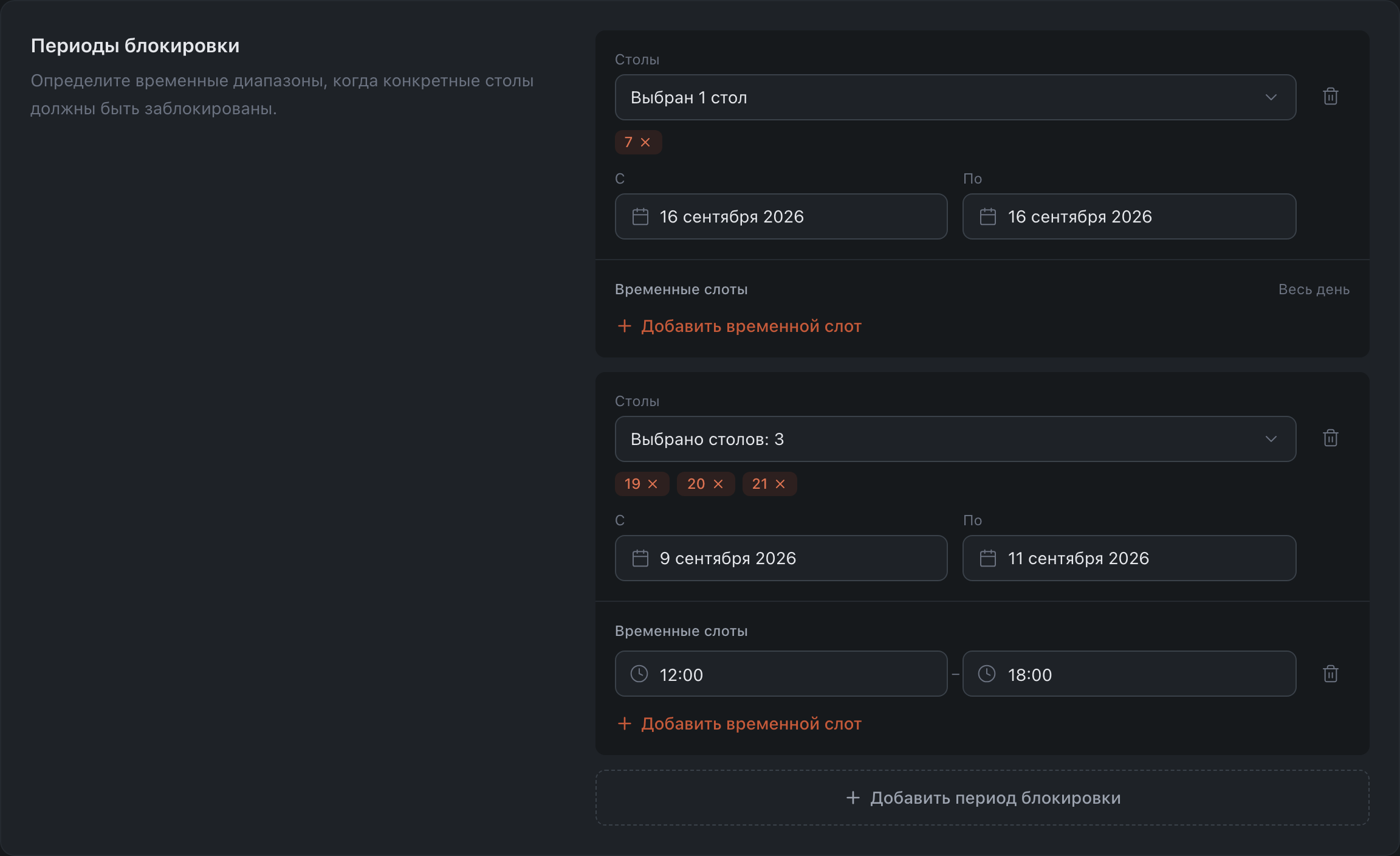Delete the 12:00–18:00 time slot

pos(1330,674)
